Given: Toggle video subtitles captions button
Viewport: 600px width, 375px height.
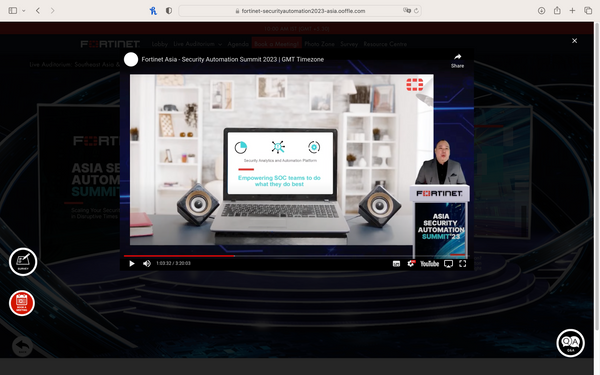Looking at the screenshot, I should click(396, 264).
